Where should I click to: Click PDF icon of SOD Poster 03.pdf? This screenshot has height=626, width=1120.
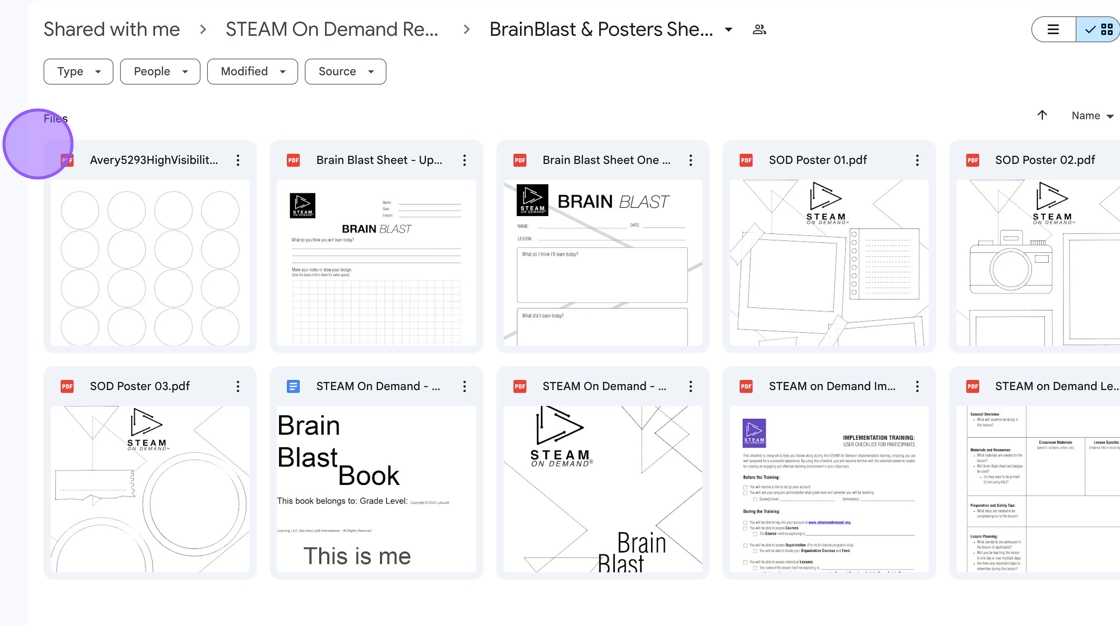67,386
